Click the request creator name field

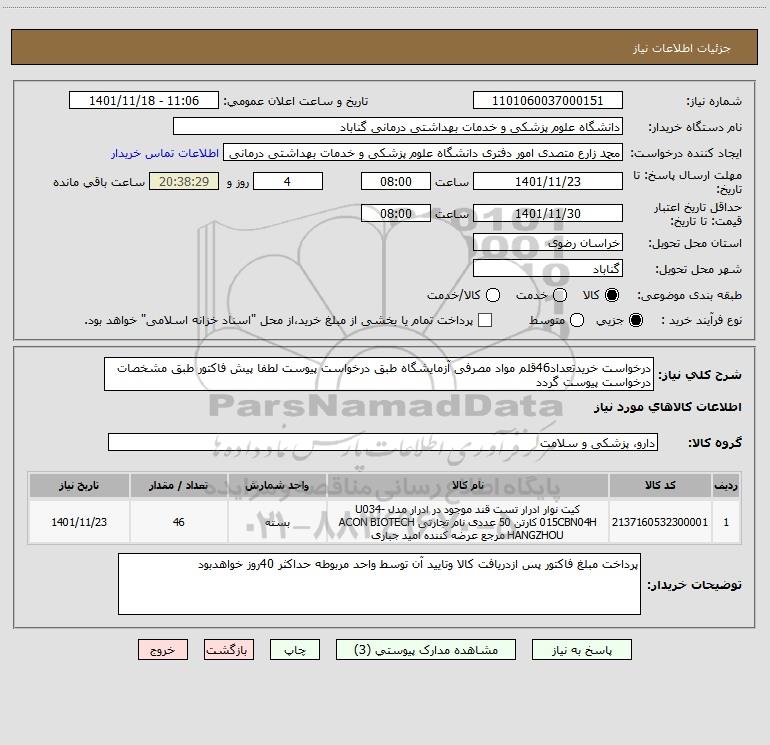pos(423,153)
